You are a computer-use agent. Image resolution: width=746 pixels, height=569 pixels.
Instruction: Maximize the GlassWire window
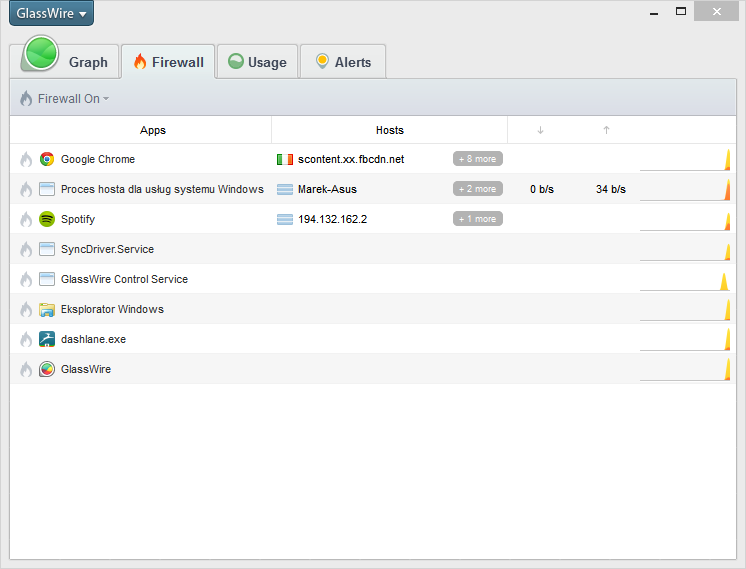pos(681,11)
